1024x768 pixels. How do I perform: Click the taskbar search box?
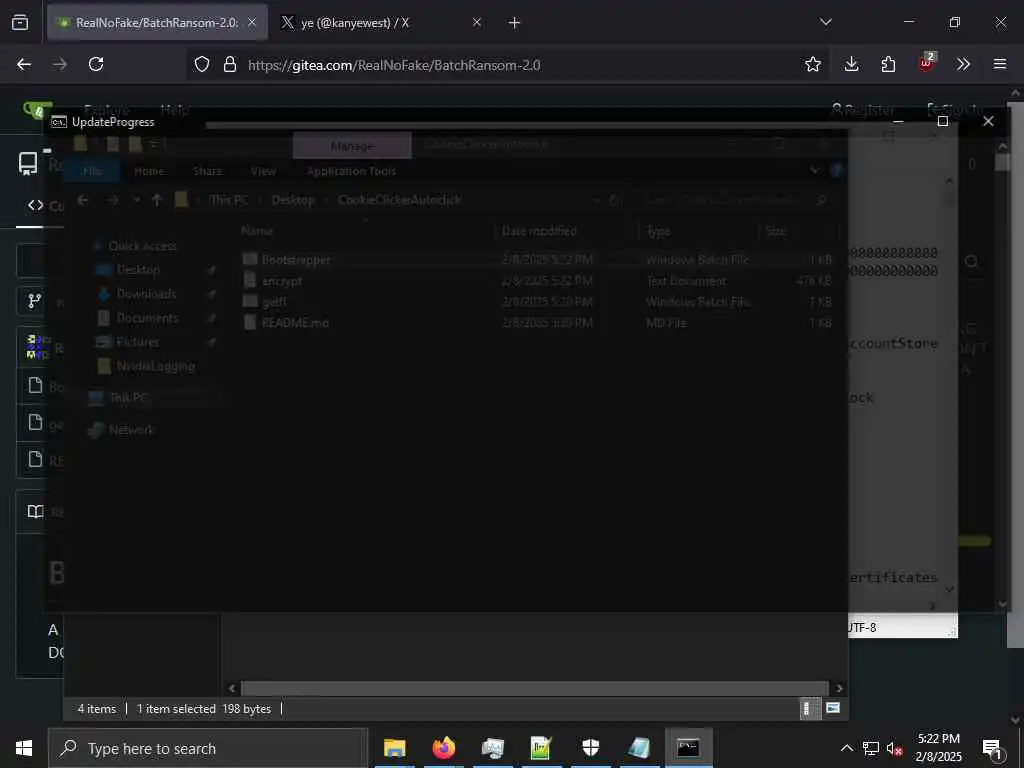click(208, 748)
